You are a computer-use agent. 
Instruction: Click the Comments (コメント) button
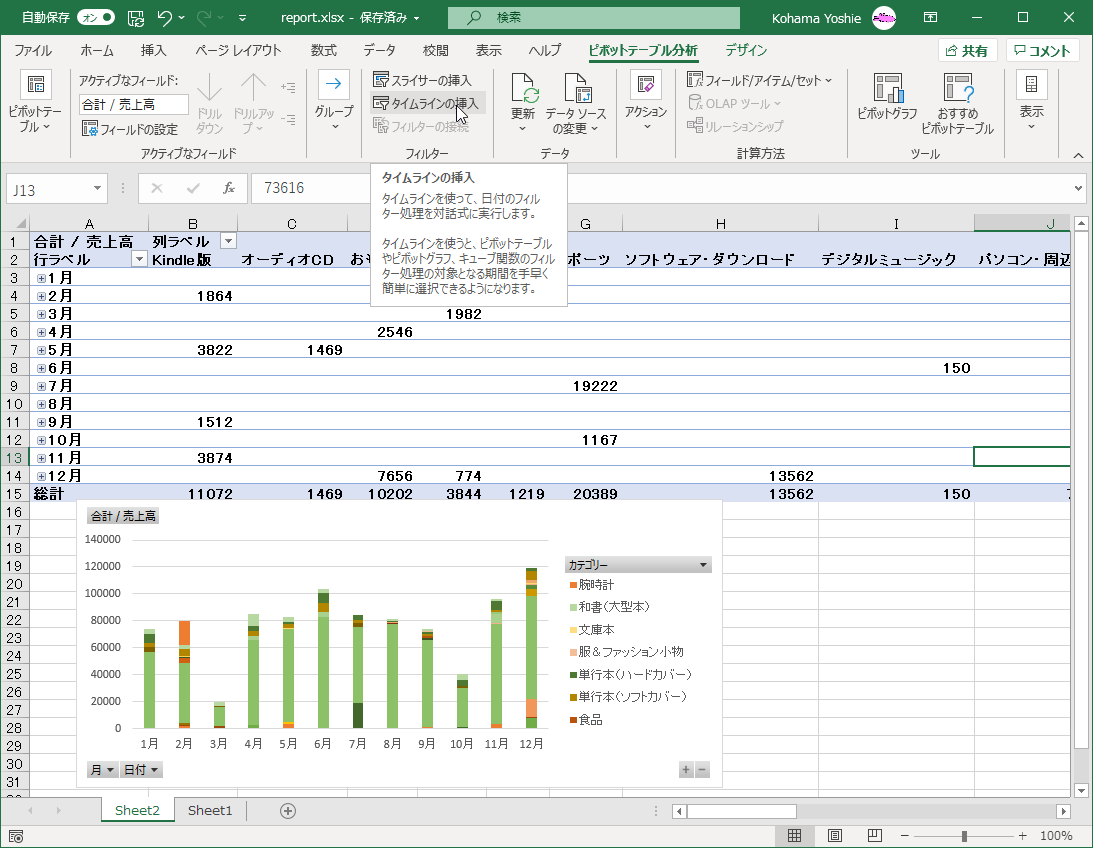pos(1042,51)
